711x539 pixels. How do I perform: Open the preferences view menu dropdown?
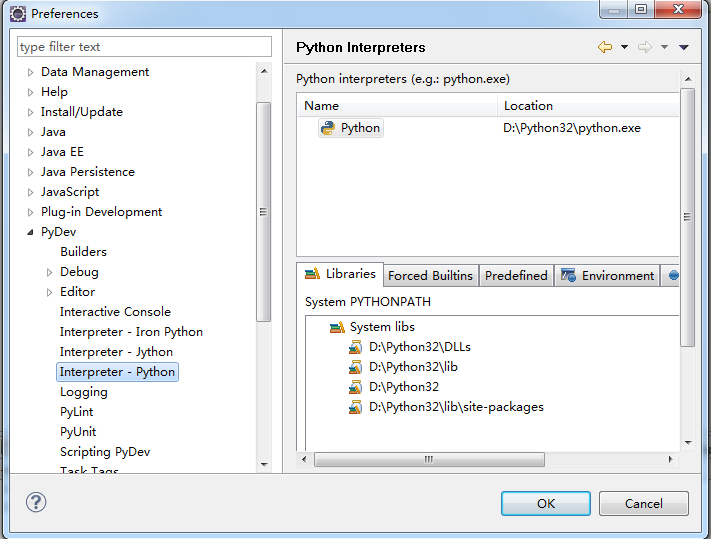[684, 47]
